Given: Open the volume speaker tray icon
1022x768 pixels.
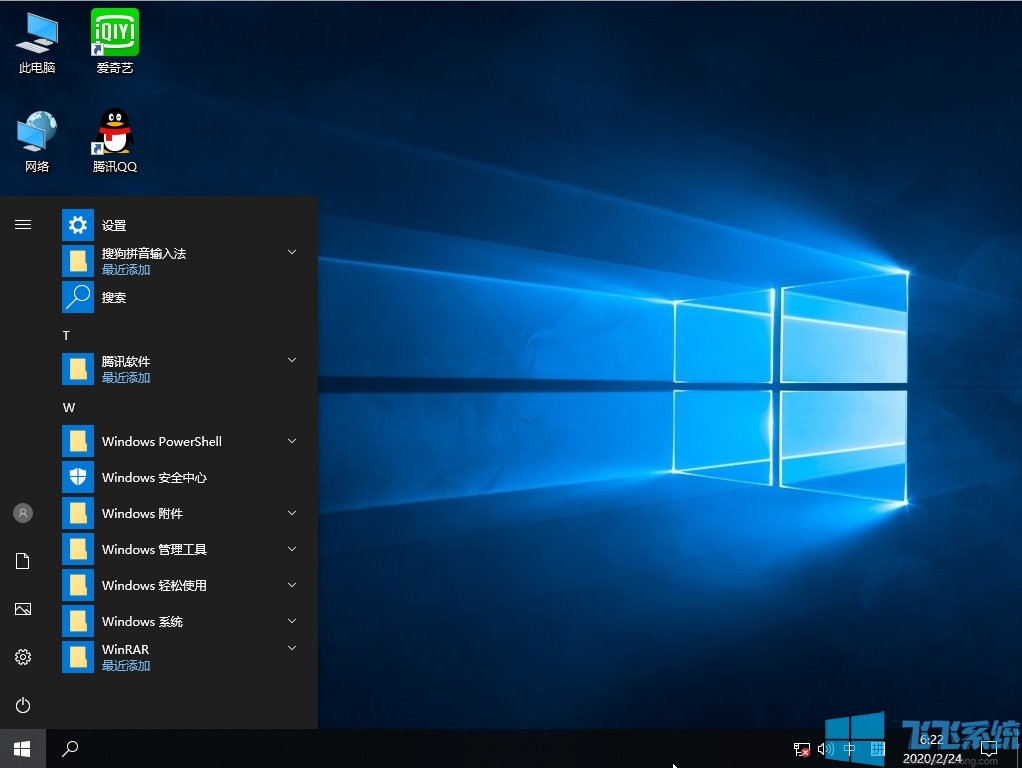Looking at the screenshot, I should click(x=825, y=749).
